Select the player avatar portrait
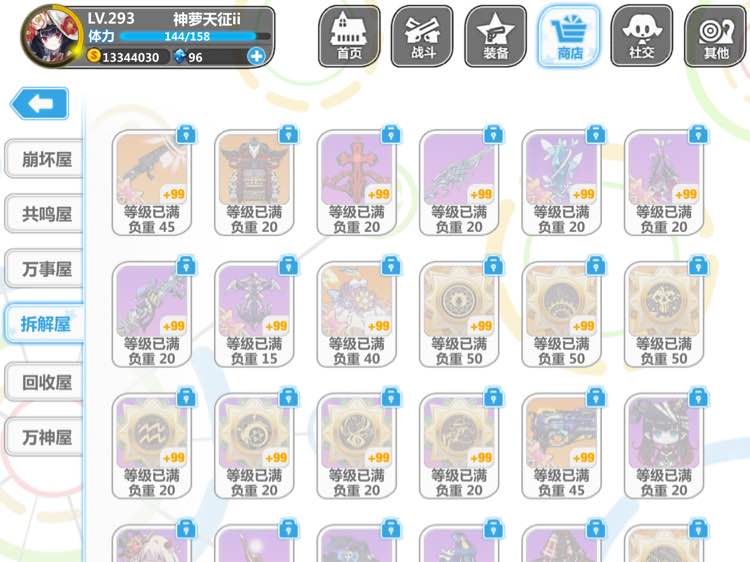 pos(52,37)
